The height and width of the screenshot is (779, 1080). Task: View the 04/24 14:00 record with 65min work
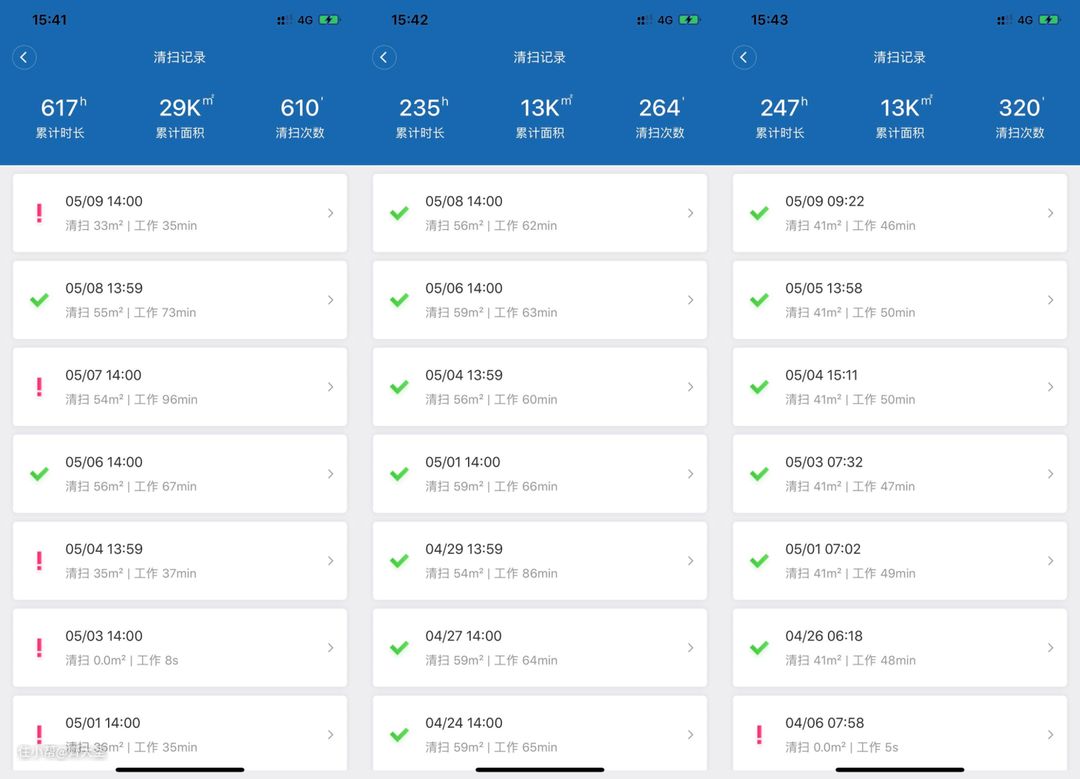pyautogui.click(x=539, y=733)
